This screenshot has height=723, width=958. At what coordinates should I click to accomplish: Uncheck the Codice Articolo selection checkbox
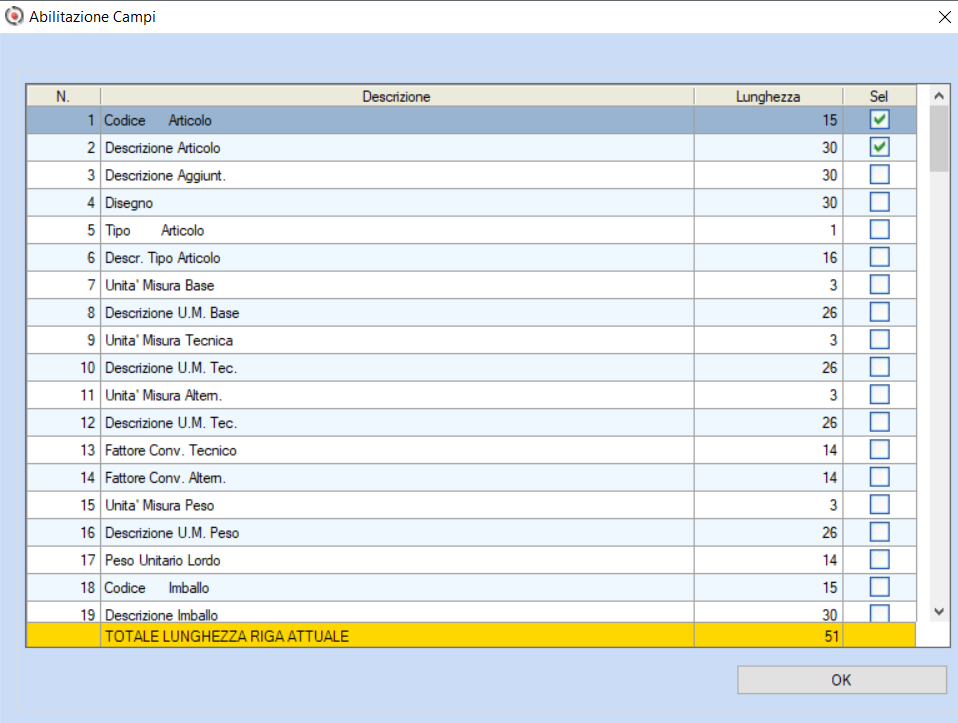879,120
